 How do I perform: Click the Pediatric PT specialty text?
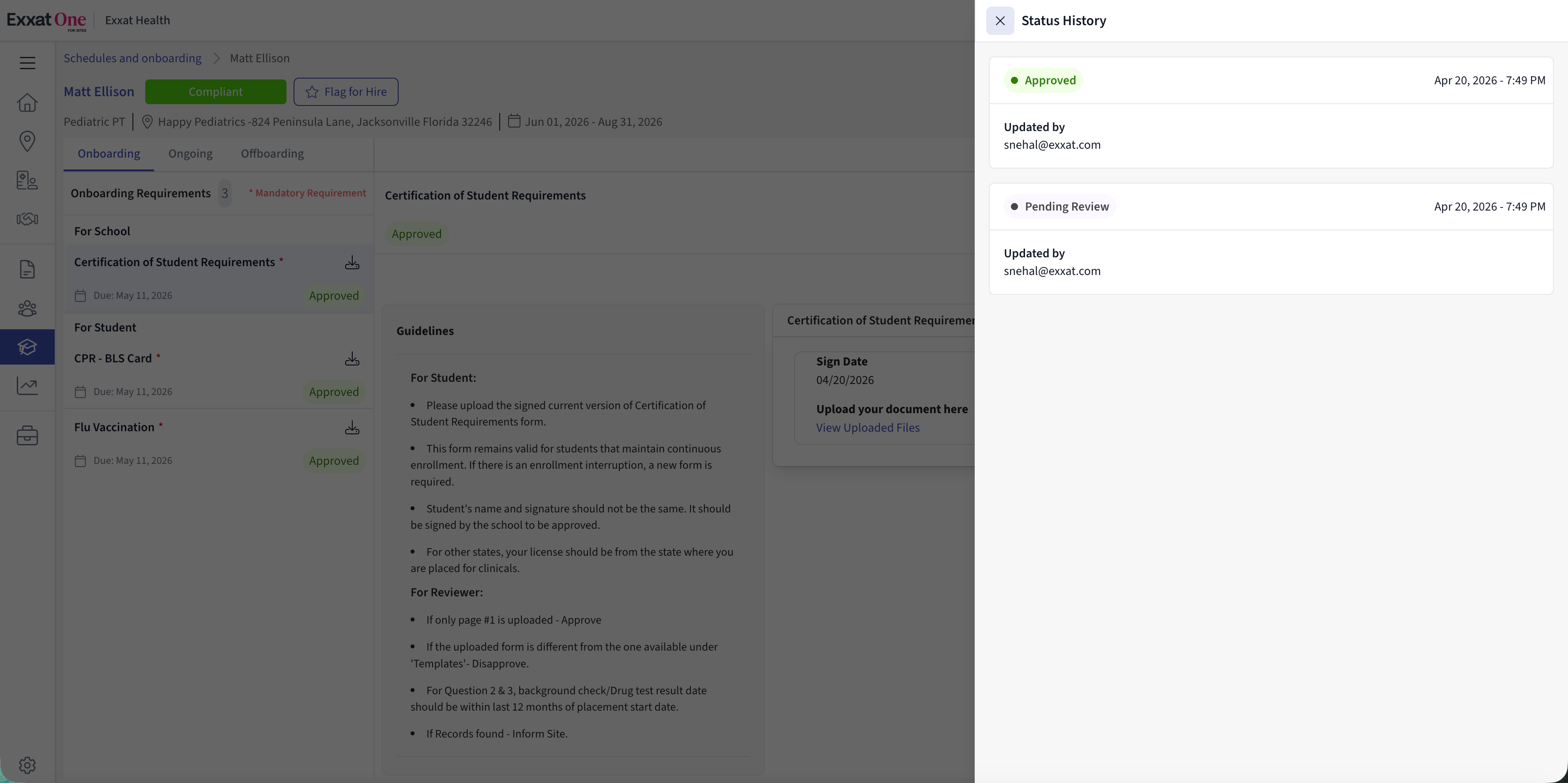tap(94, 122)
